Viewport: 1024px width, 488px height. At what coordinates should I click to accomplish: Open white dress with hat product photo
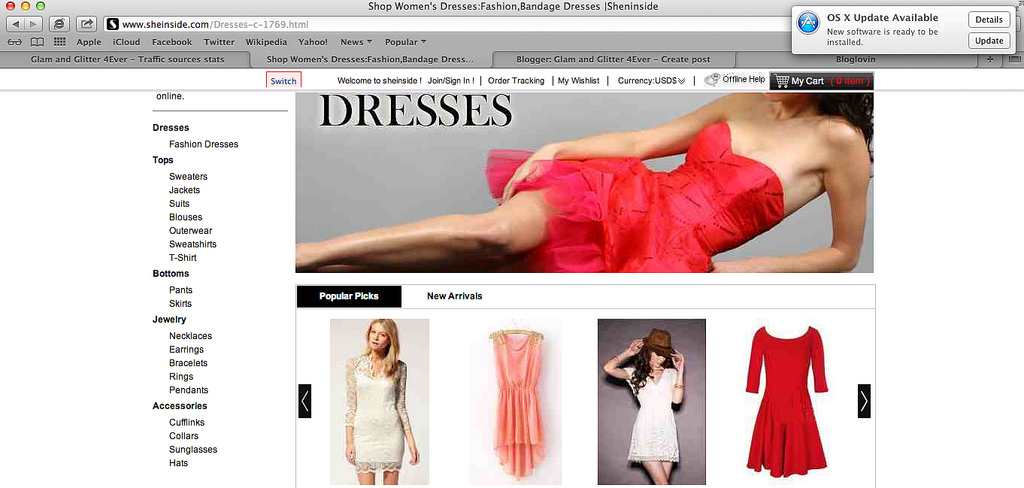coord(652,401)
